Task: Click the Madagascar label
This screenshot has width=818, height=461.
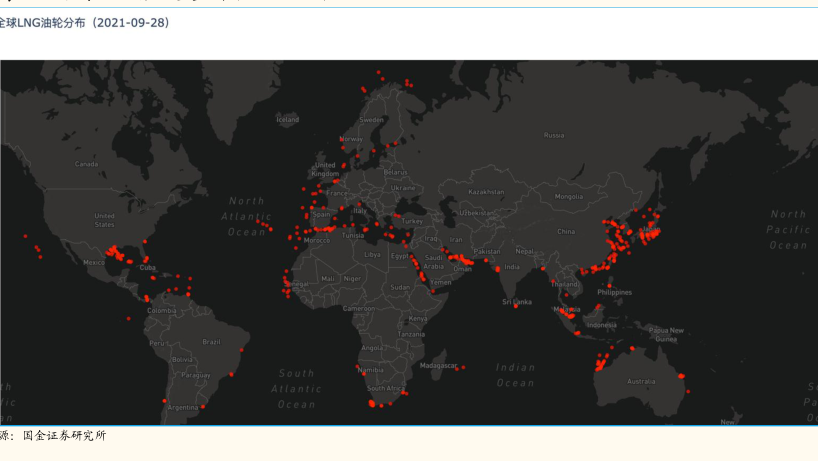Action: click(438, 366)
